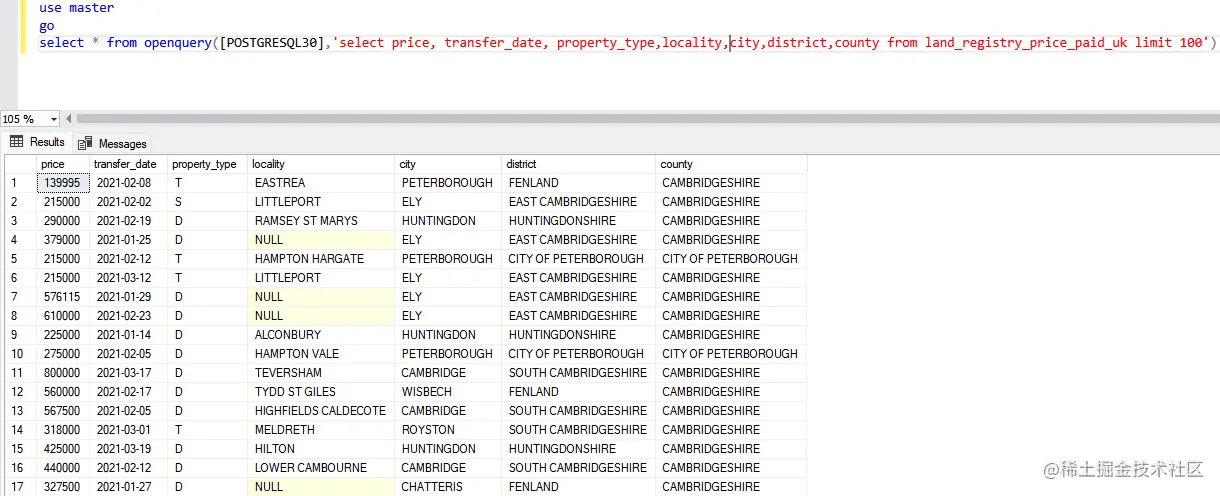
Task: Click city cell ROYSTON
Action: pos(448,430)
